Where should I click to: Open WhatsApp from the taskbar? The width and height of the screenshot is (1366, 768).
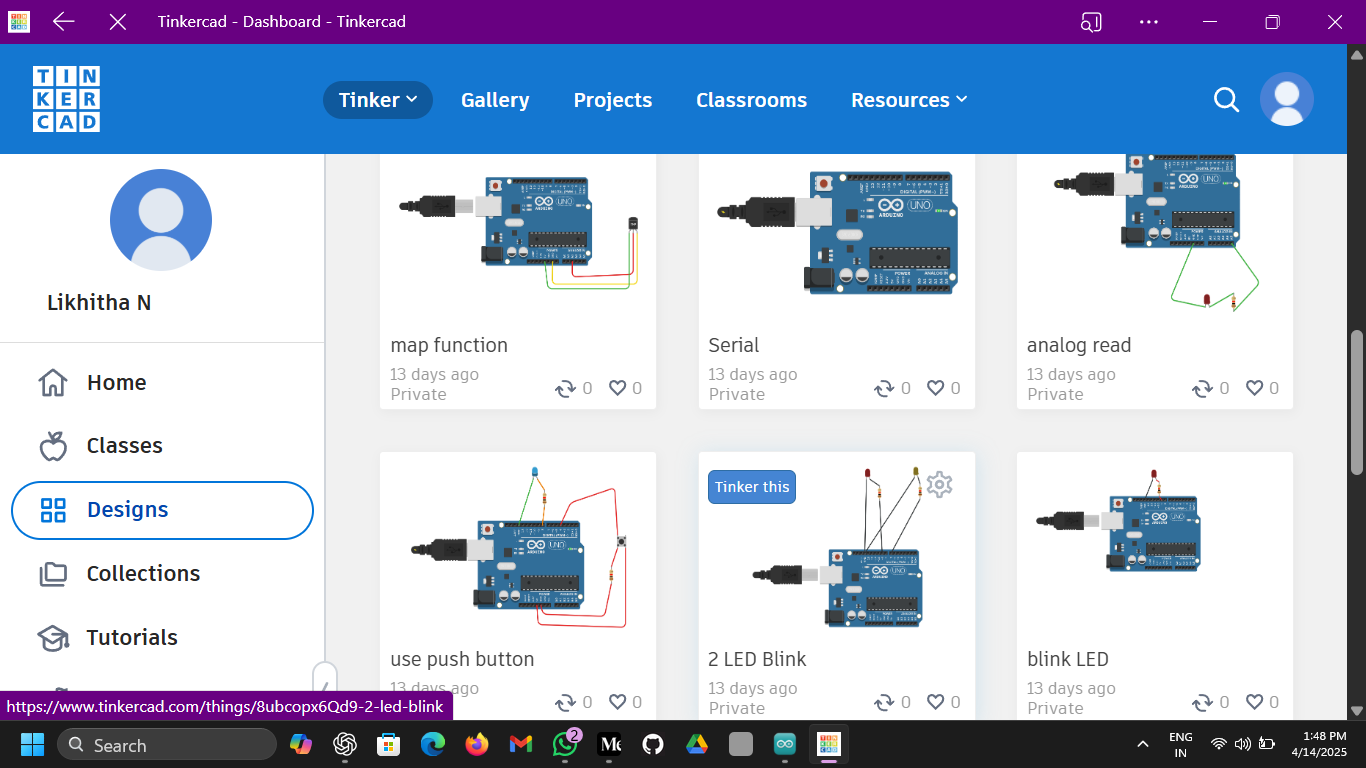click(566, 744)
